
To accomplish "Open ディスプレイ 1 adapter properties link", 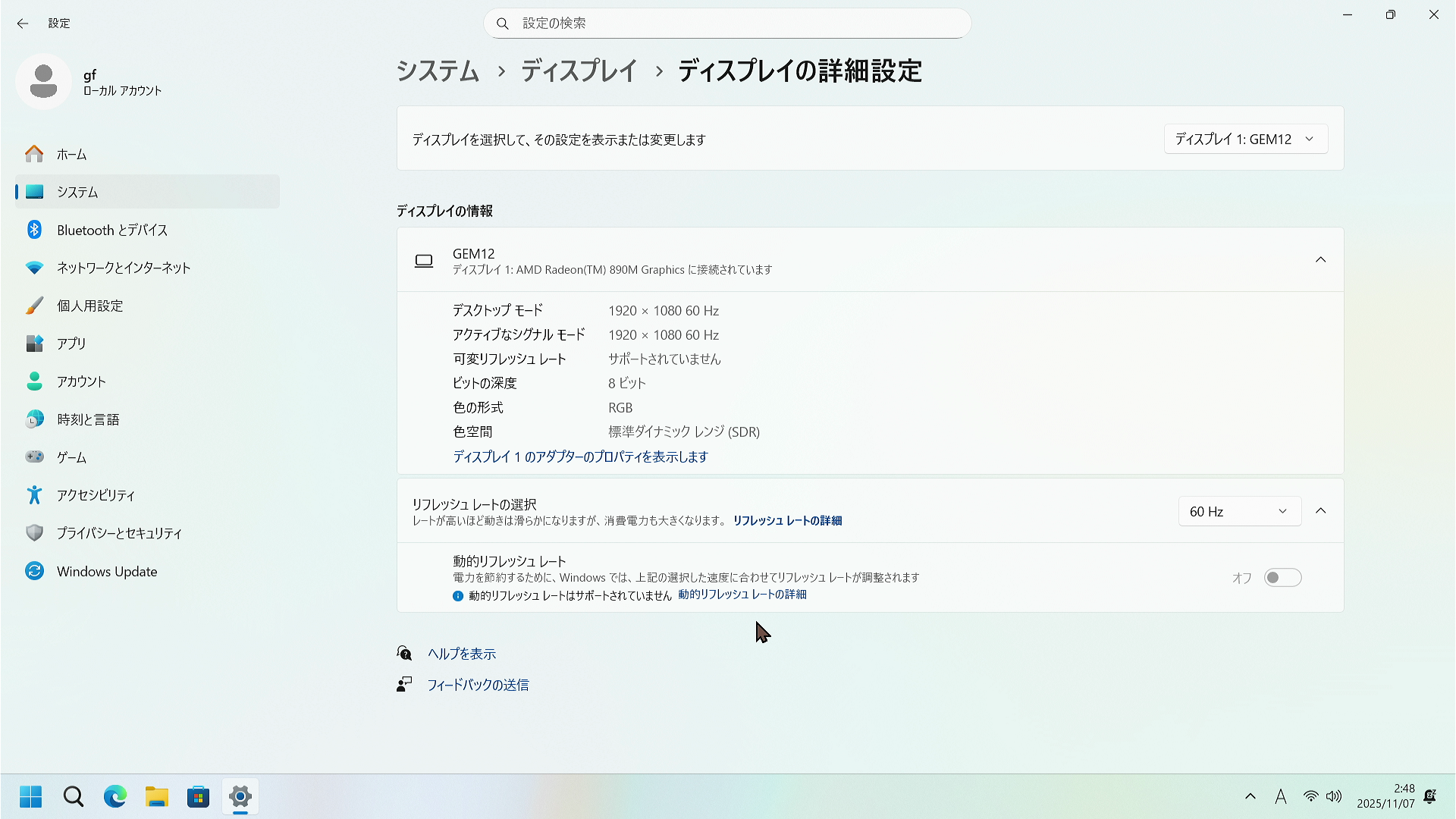I will coord(580,457).
